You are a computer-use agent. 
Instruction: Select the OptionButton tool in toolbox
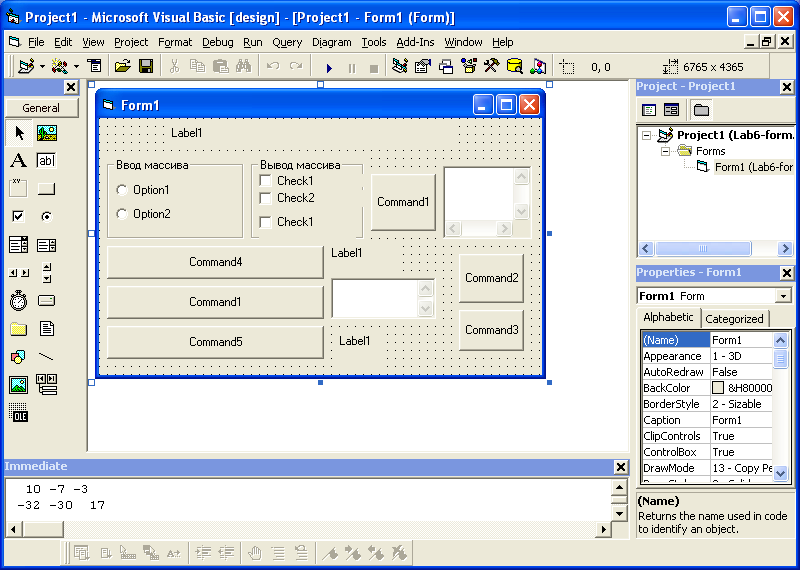click(46, 217)
